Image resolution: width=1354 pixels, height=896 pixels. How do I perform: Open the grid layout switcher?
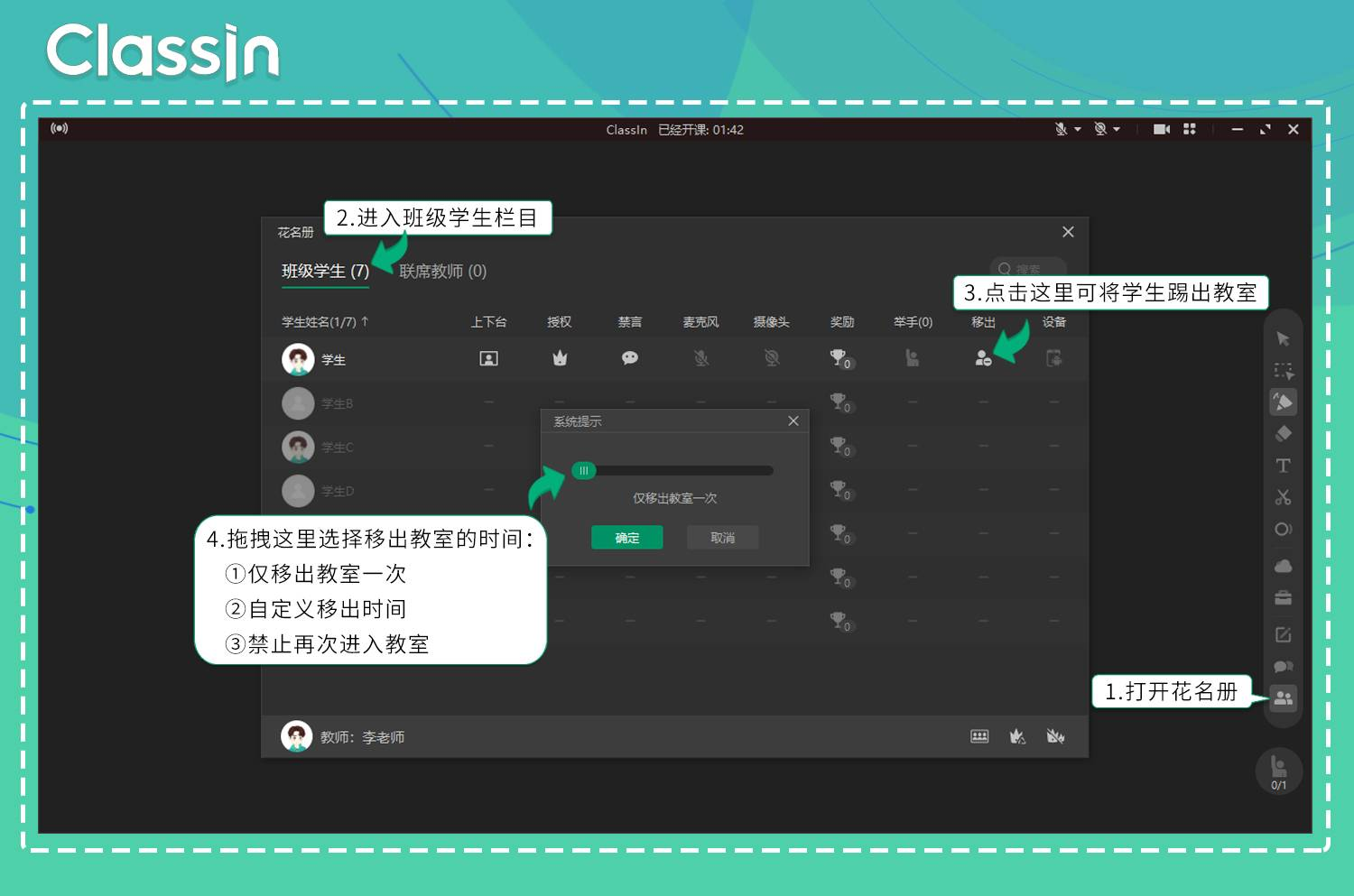pos(1190,129)
